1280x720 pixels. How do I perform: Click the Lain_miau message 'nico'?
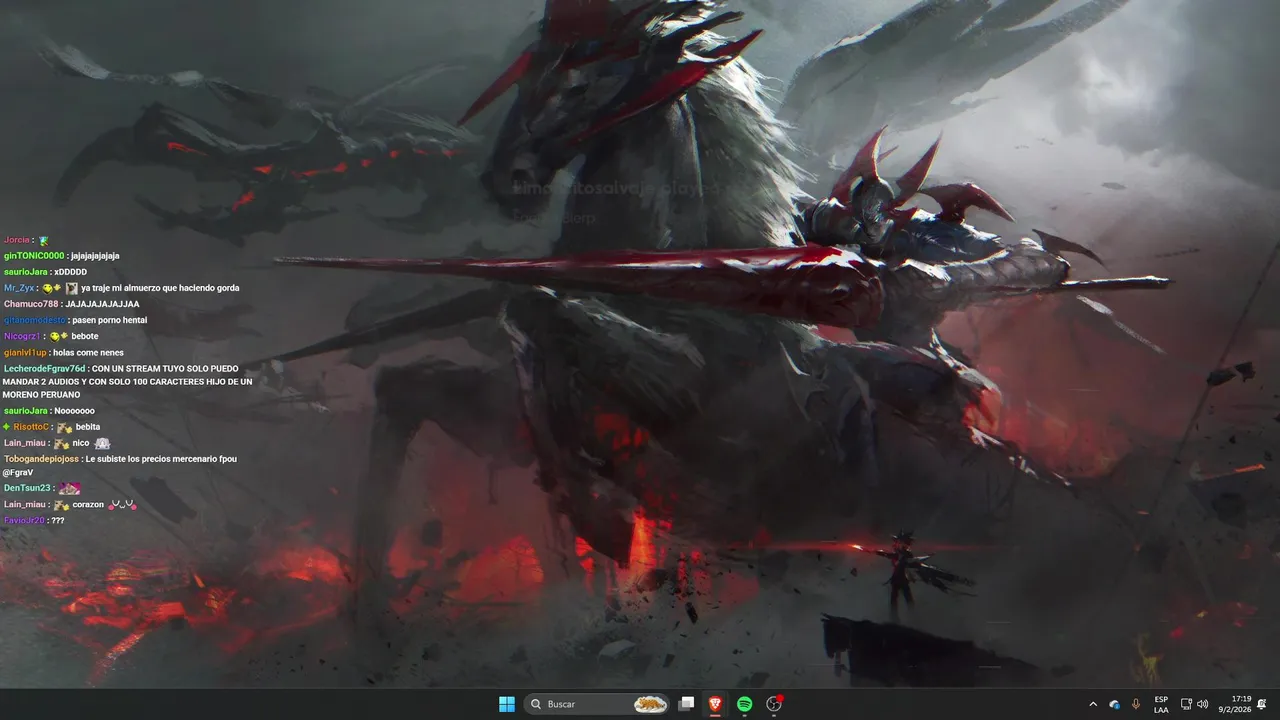coord(81,443)
